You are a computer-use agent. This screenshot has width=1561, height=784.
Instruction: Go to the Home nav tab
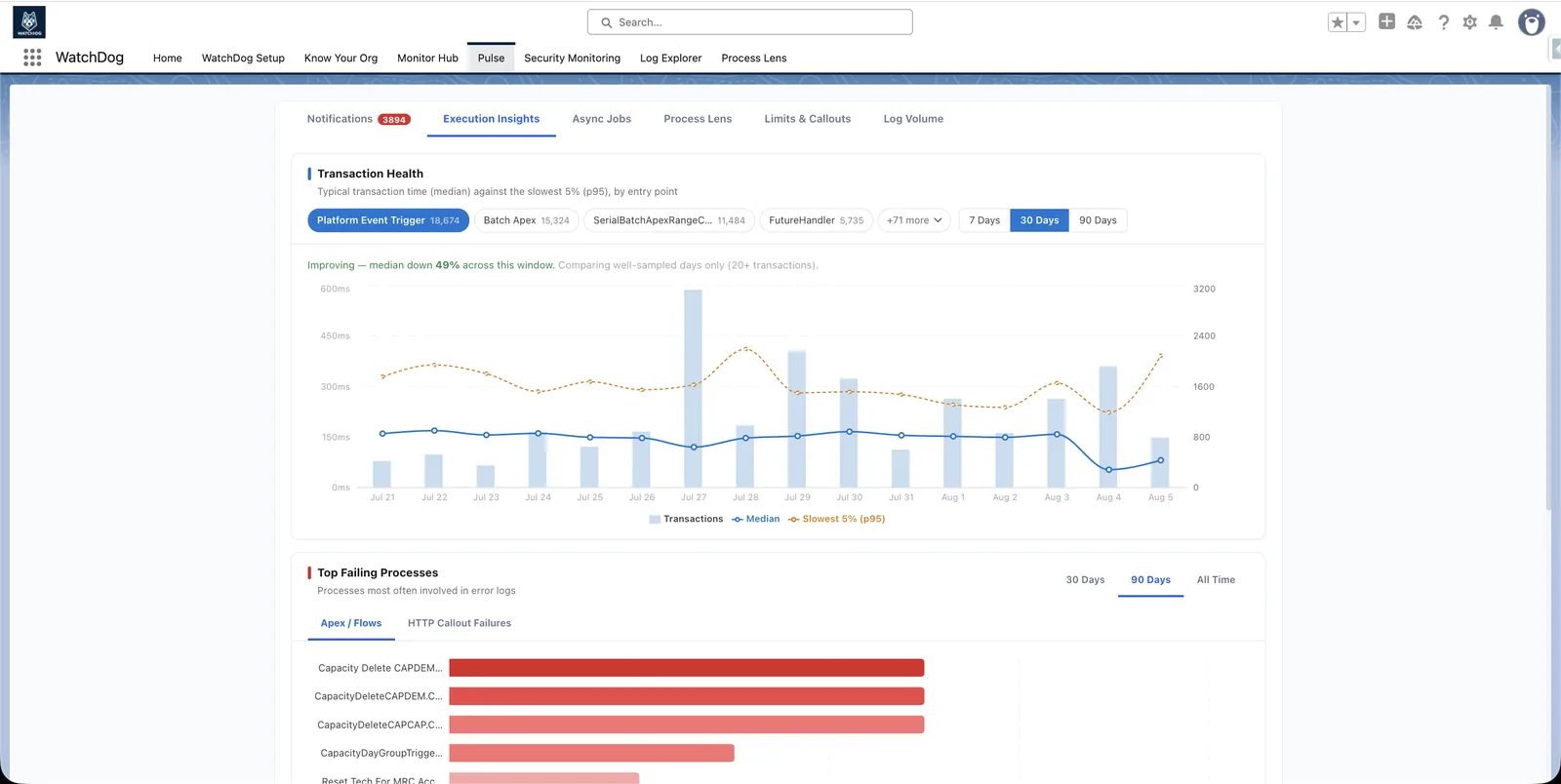168,59
